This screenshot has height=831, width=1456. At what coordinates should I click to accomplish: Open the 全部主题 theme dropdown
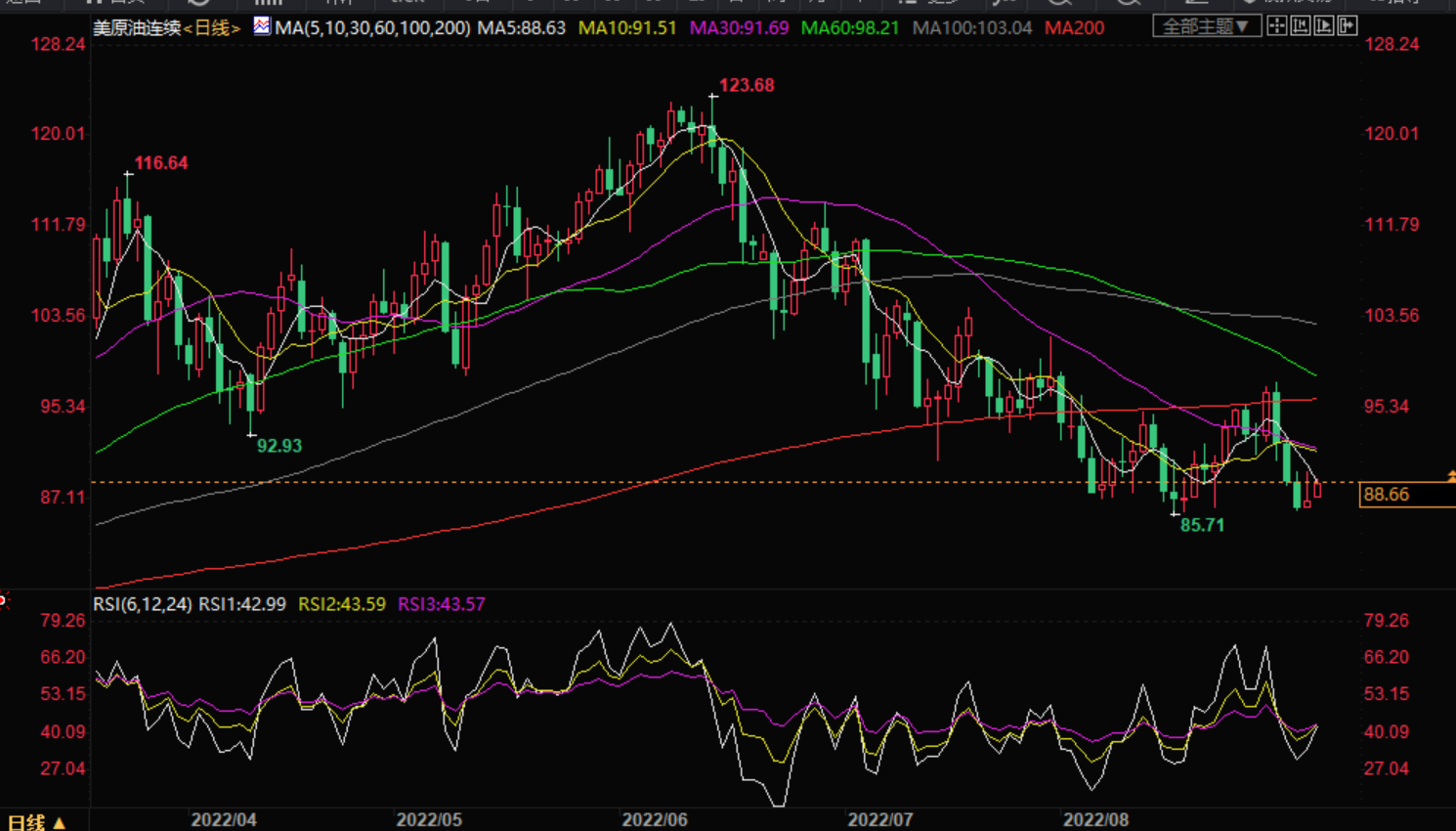coord(1206,26)
